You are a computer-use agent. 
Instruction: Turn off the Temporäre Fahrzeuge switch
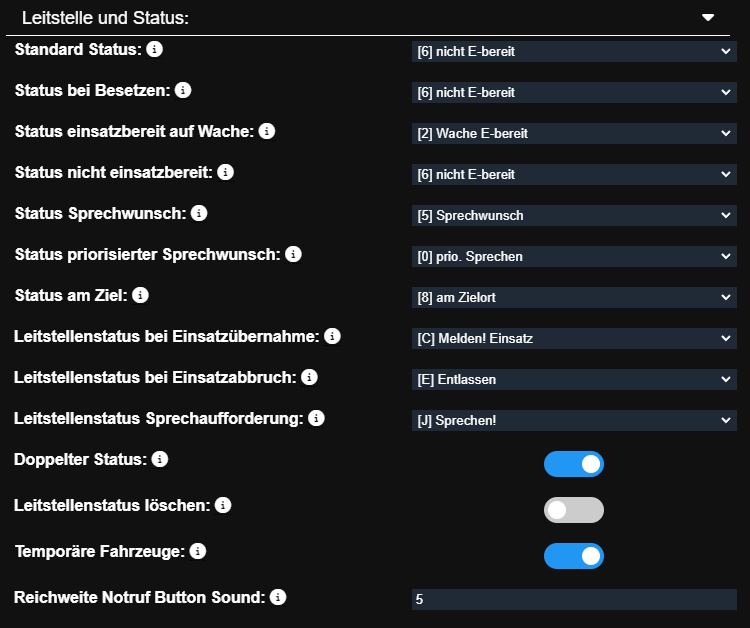tap(574, 556)
